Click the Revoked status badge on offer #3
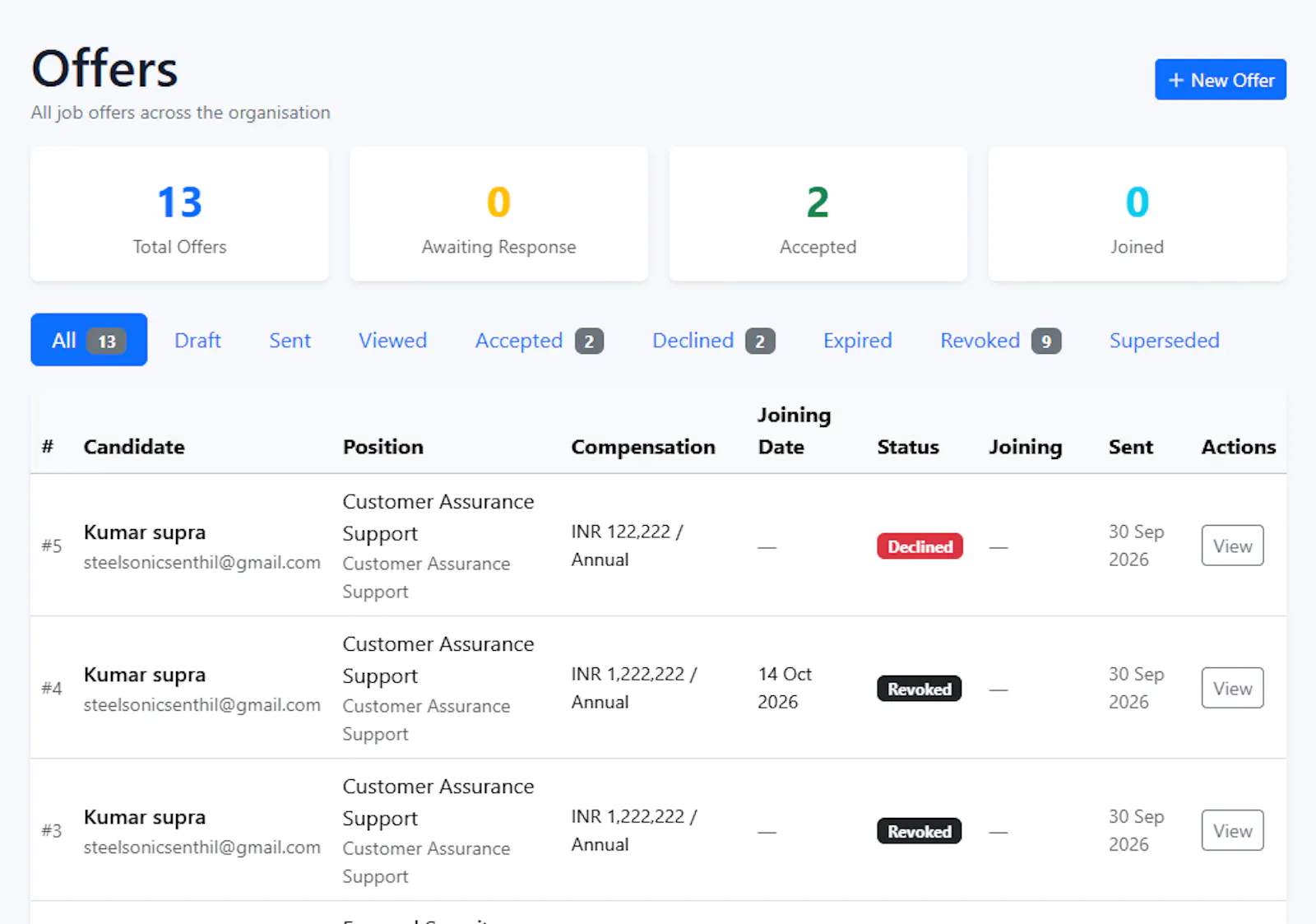This screenshot has width=1316, height=924. pyautogui.click(x=919, y=831)
